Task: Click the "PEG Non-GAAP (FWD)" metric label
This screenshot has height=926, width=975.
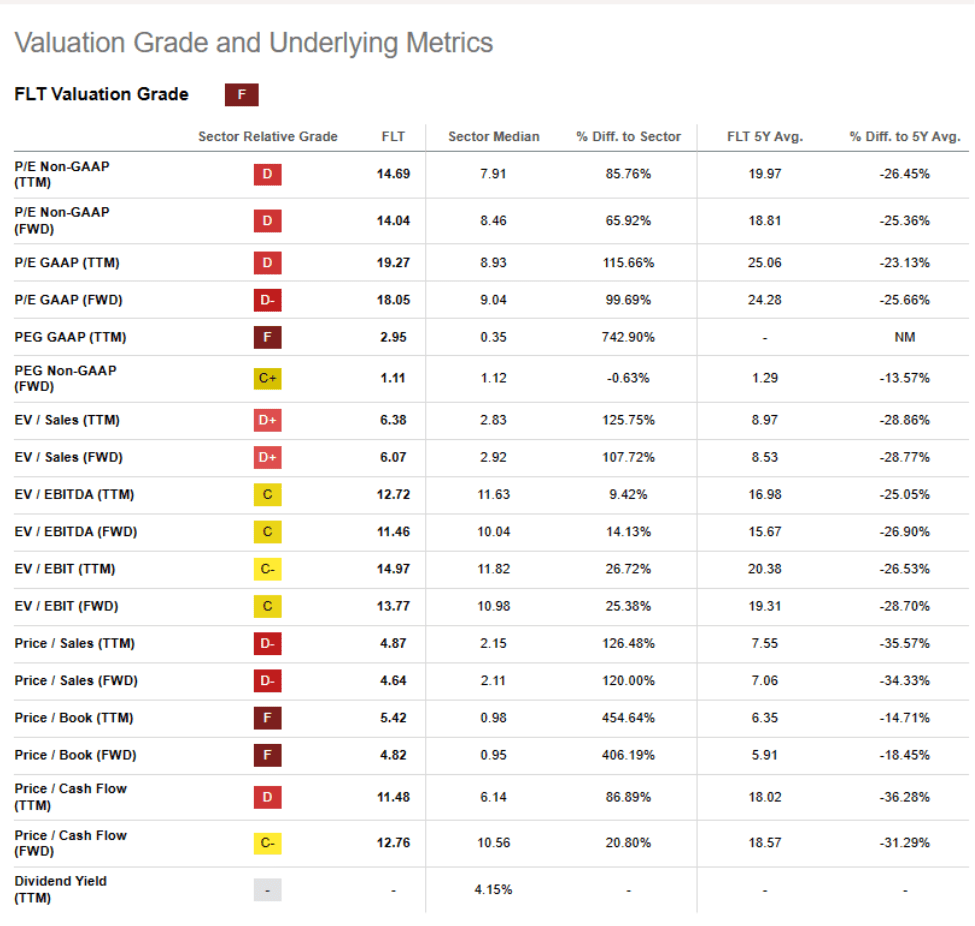Action: tap(65, 378)
